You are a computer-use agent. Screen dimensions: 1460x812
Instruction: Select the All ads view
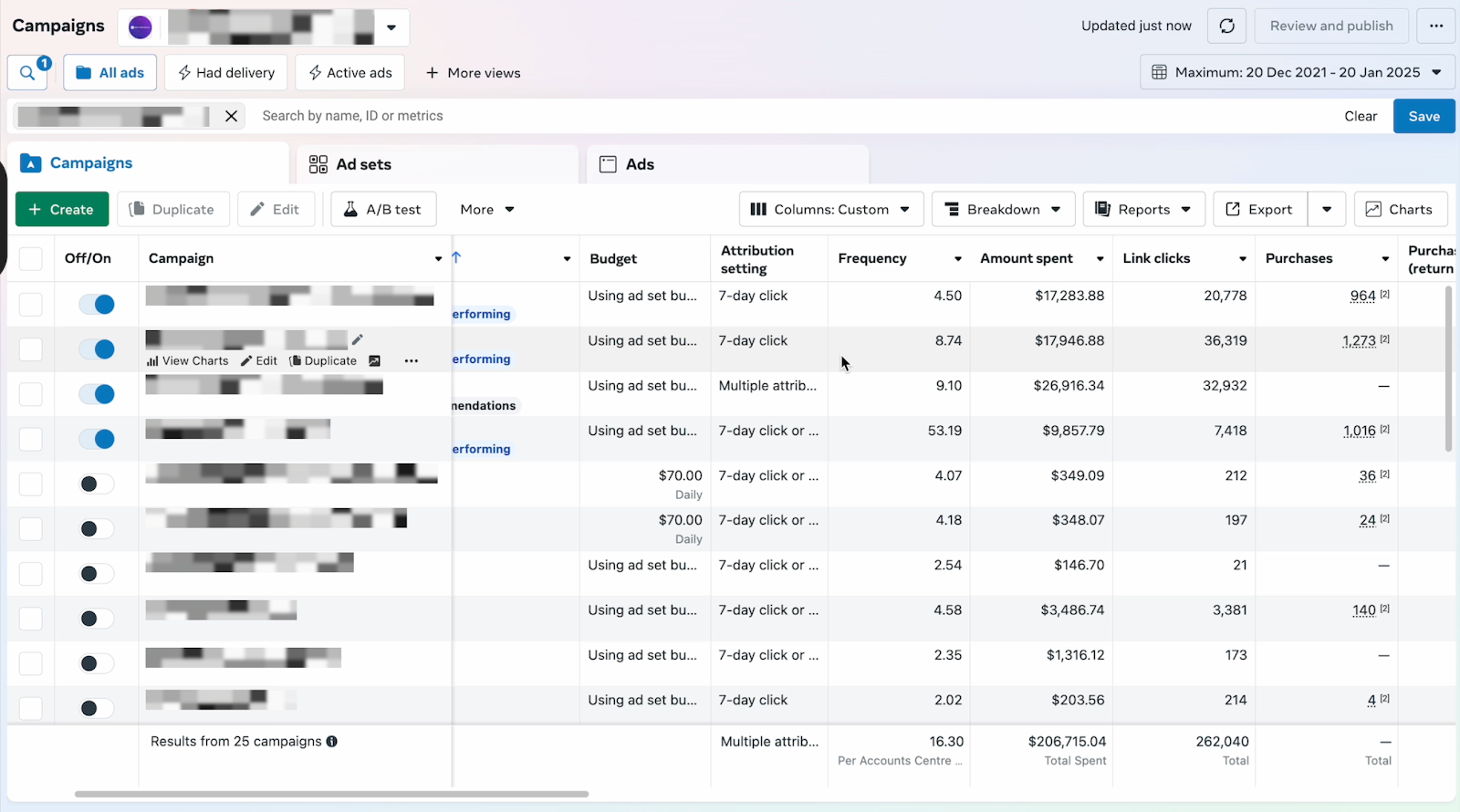coord(109,72)
